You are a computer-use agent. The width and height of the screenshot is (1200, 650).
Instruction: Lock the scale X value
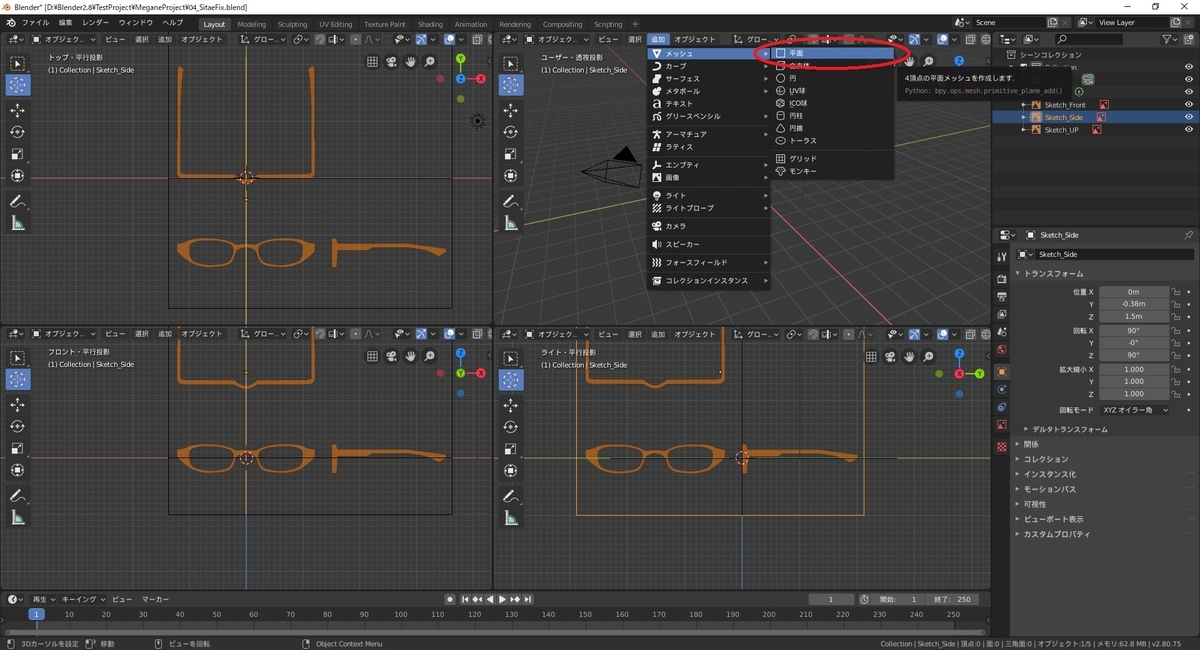[x=1176, y=370]
